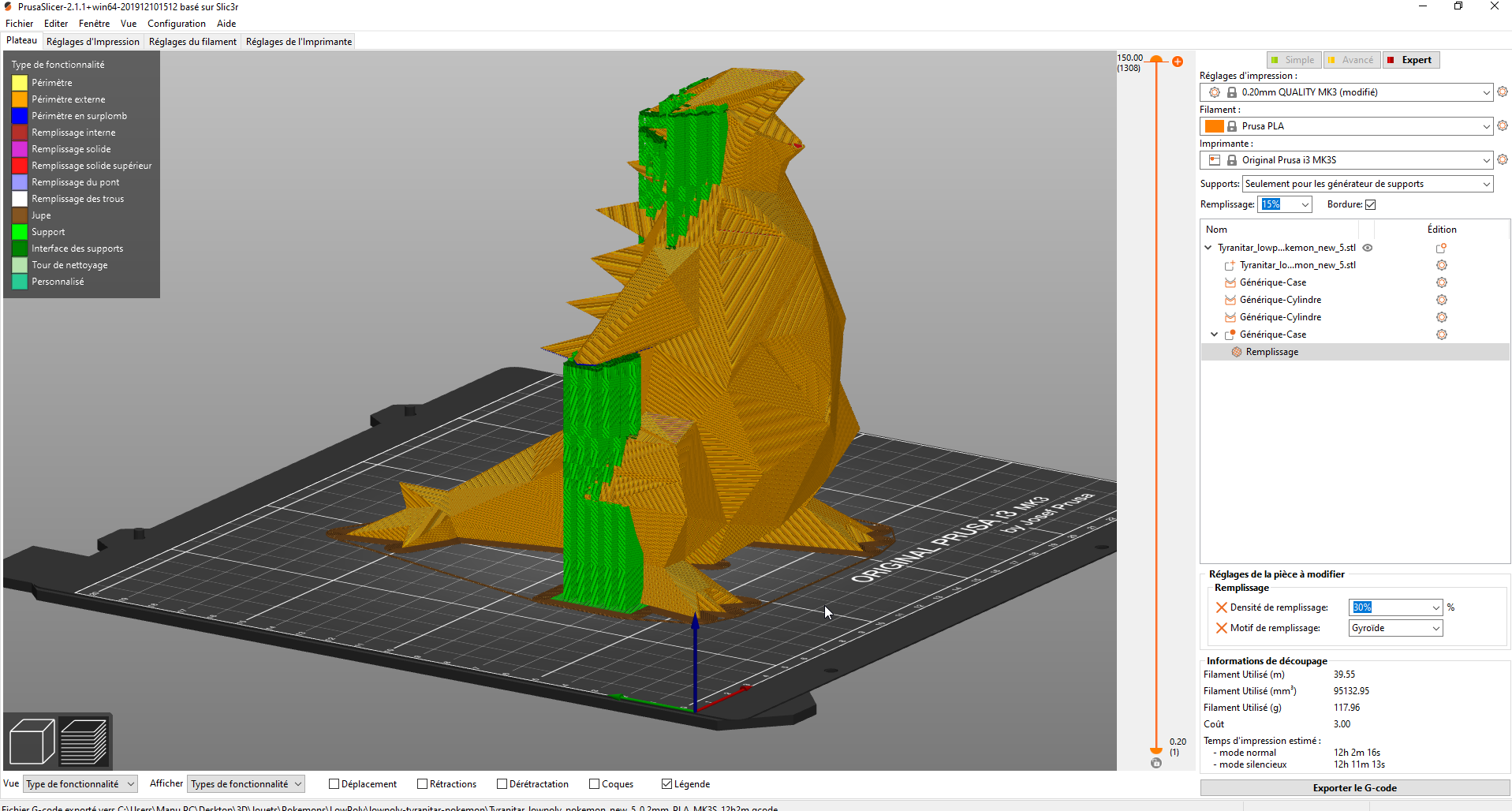Open the Aide menu
1512x811 pixels.
(226, 24)
